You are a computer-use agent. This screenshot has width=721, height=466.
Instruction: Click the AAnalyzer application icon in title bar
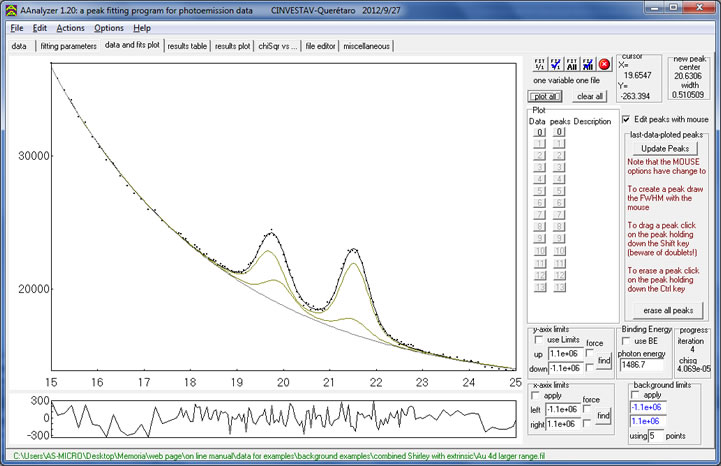point(9,9)
